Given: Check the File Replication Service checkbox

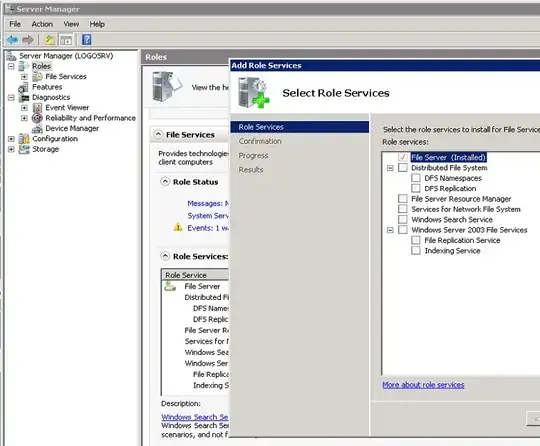Looking at the screenshot, I should tap(416, 240).
